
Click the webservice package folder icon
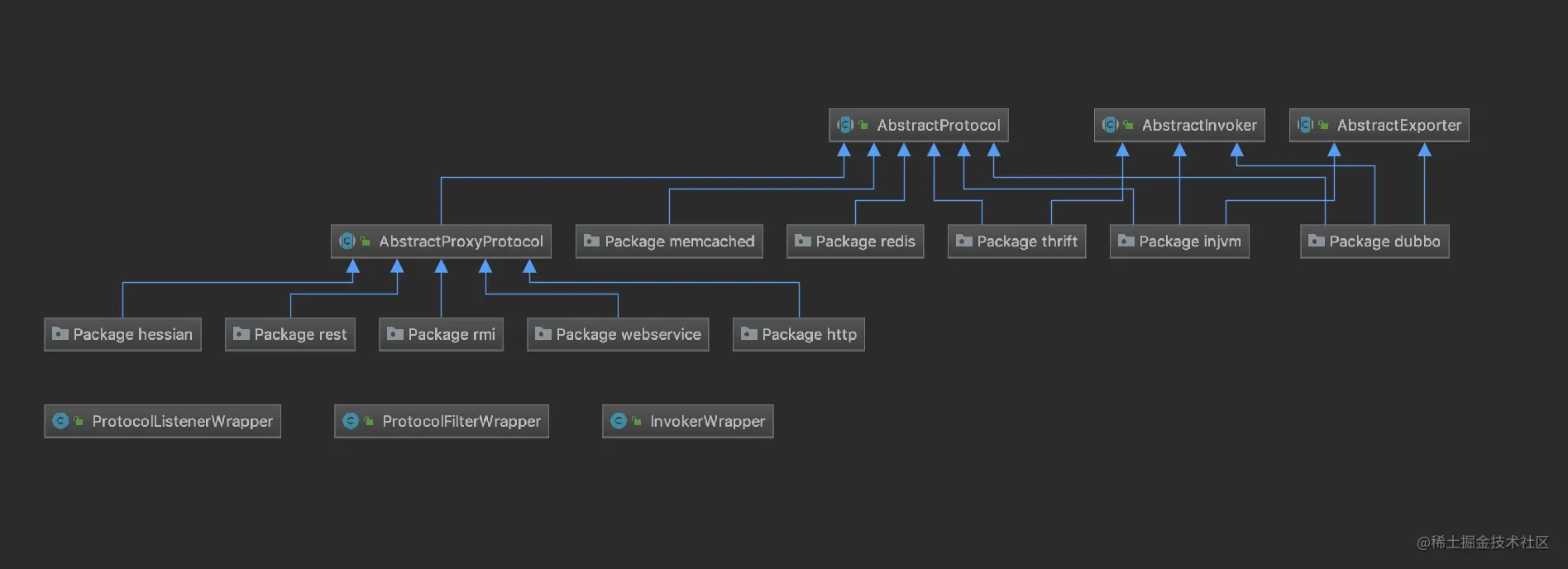(x=543, y=333)
